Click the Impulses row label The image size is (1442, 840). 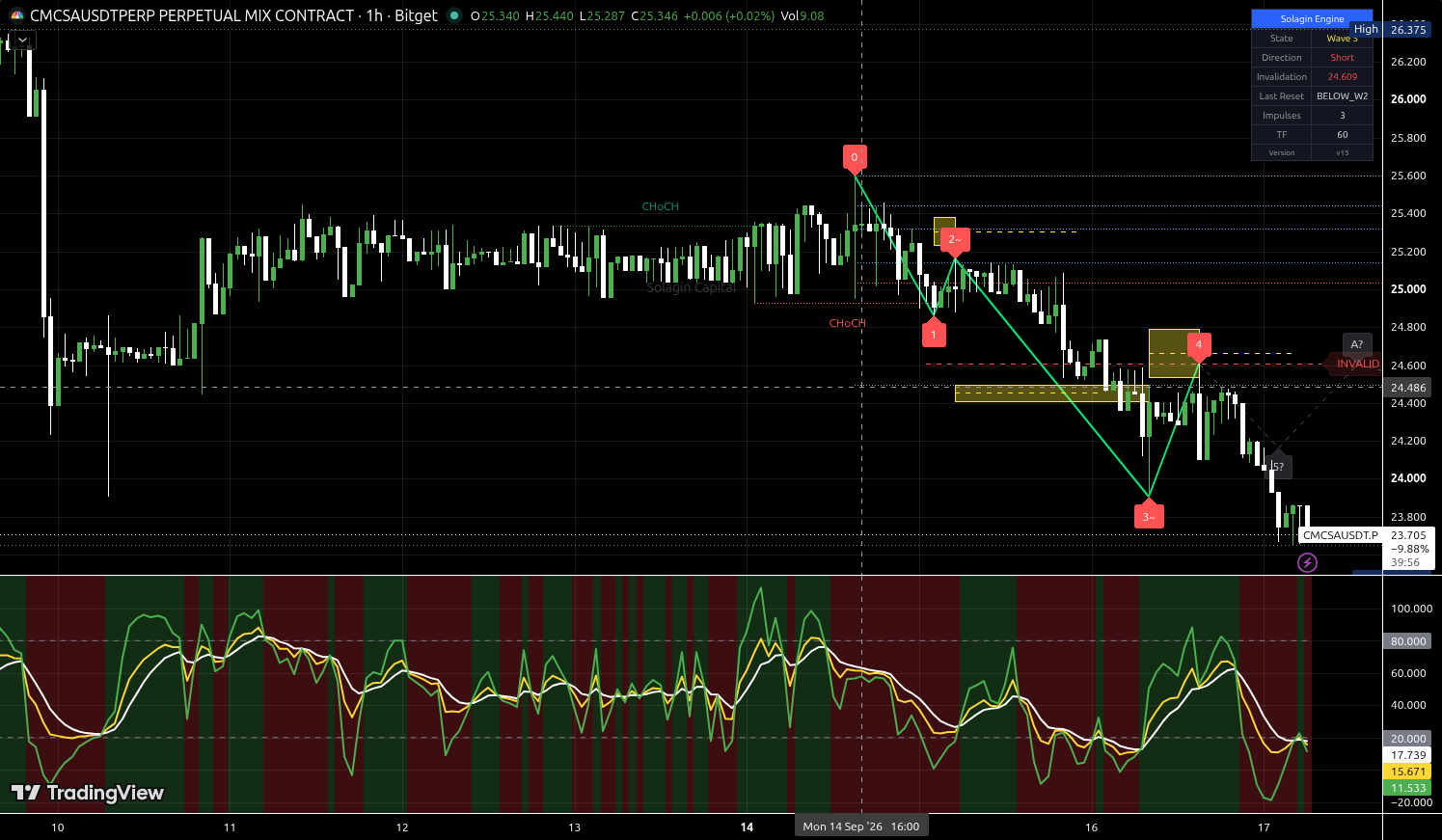pyautogui.click(x=1282, y=116)
